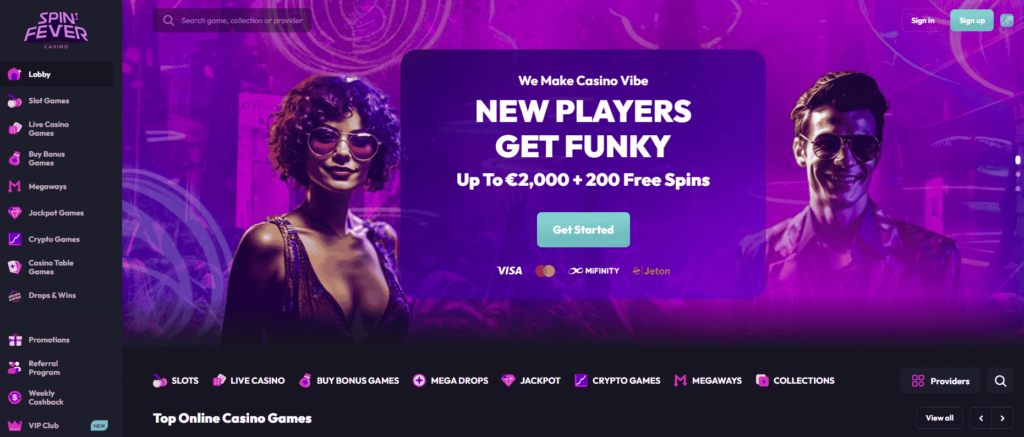Open COLLECTIONS in the category bar

[795, 380]
